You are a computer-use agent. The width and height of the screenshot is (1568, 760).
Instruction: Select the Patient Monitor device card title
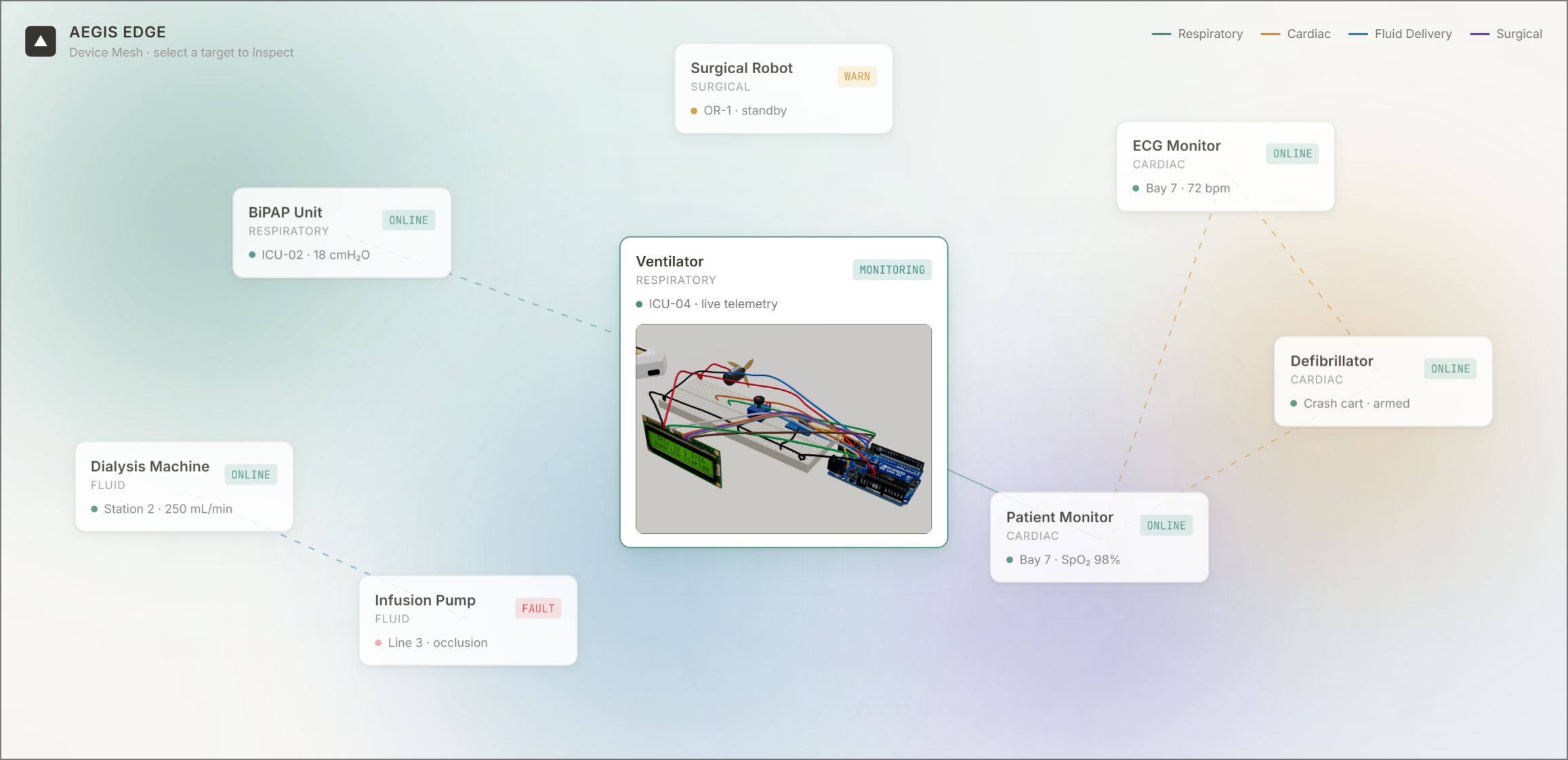click(x=1059, y=518)
